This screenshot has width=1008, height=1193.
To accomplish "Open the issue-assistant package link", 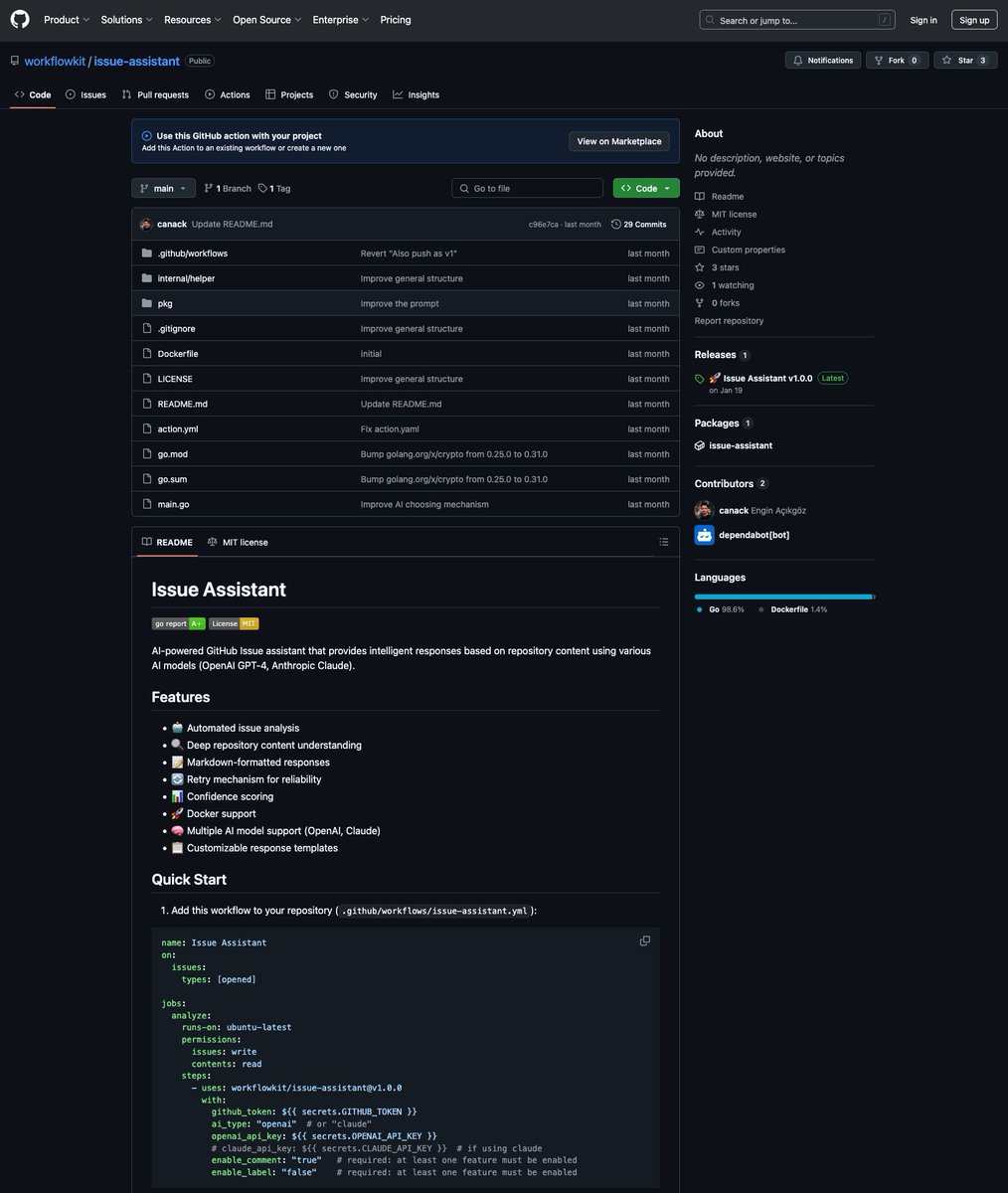I will pyautogui.click(x=741, y=445).
